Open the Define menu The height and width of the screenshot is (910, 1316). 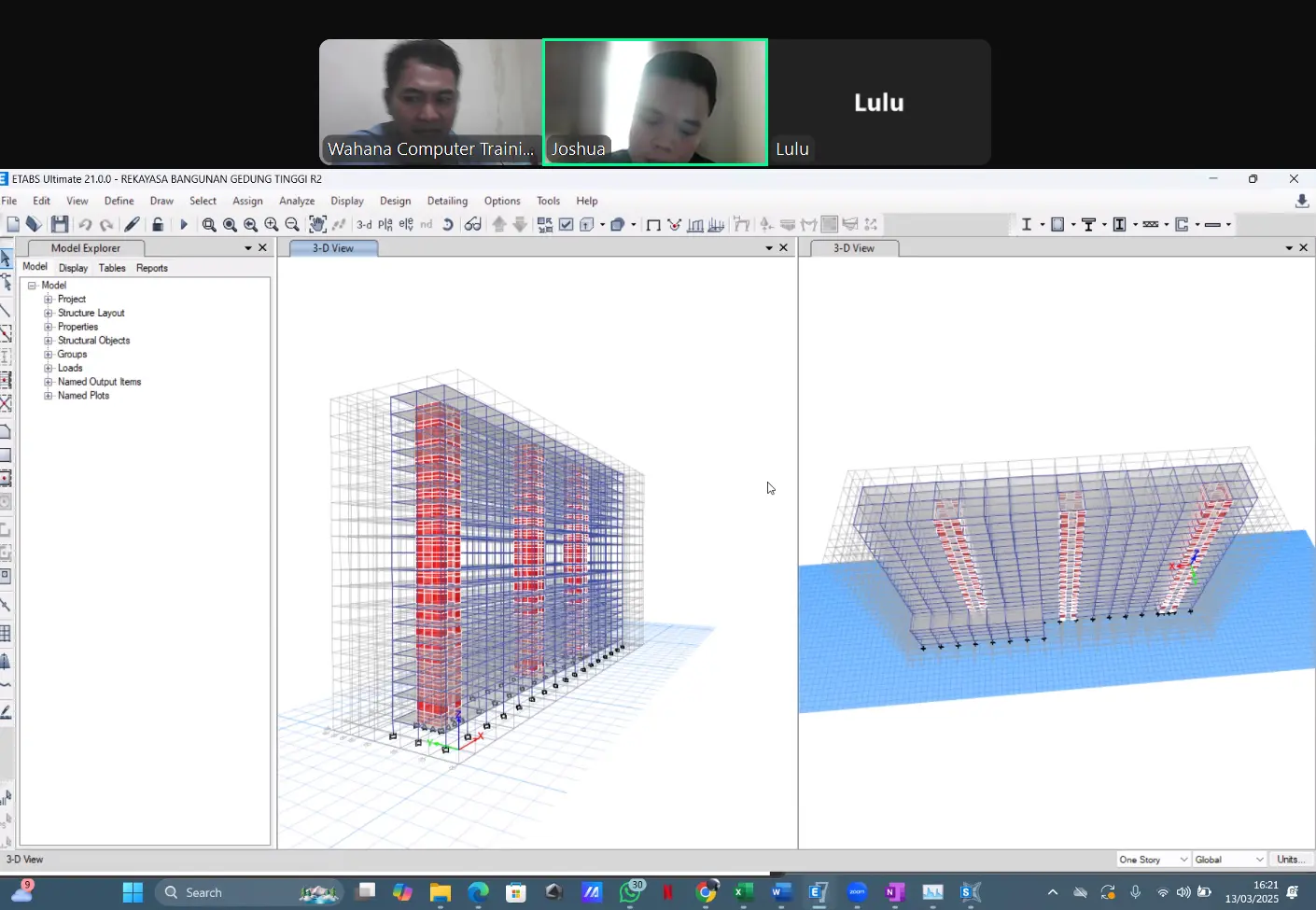[x=119, y=201]
